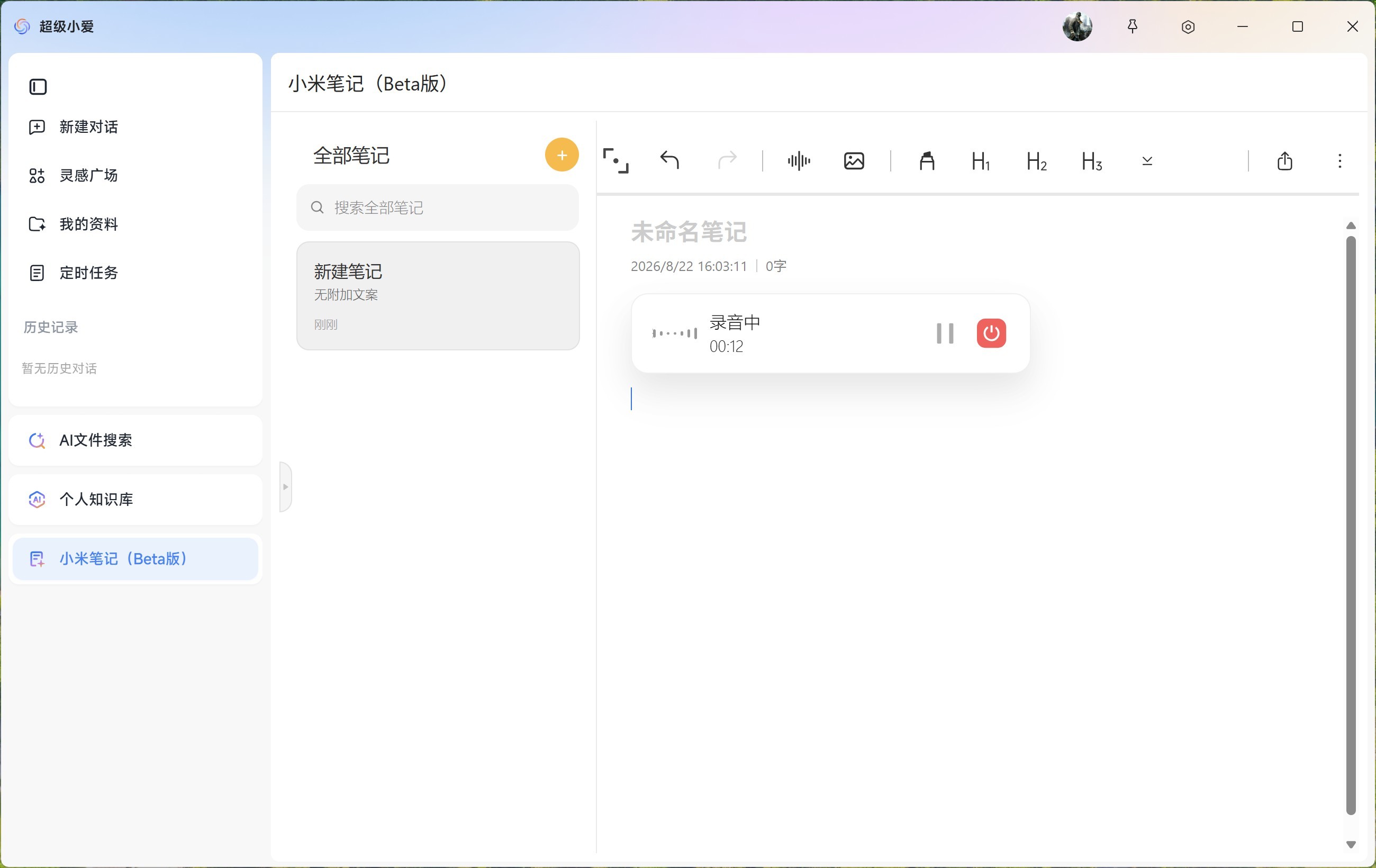Click the 2026/8/22 16:03:11 timestamp

(x=689, y=266)
